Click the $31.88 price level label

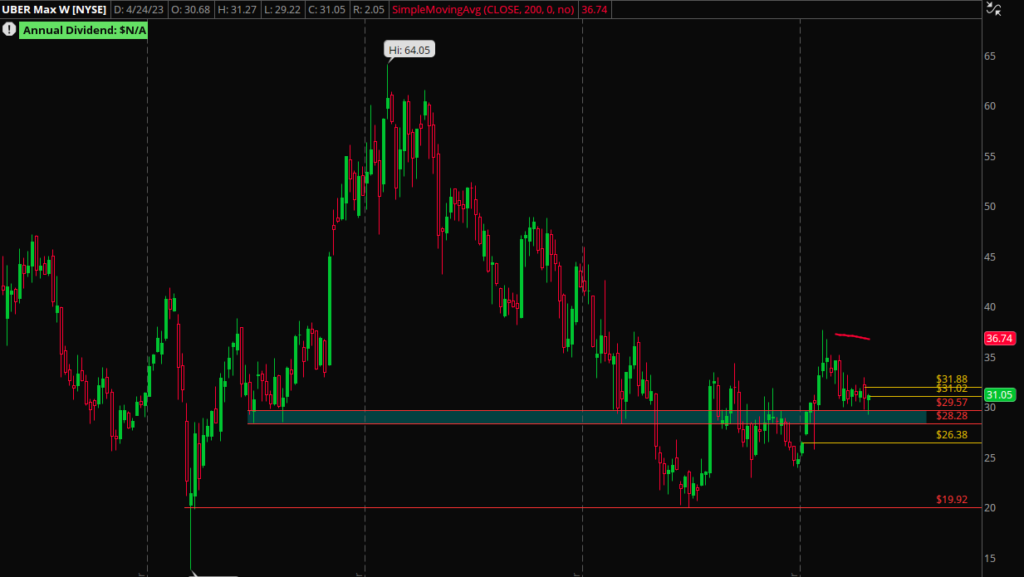coord(951,380)
